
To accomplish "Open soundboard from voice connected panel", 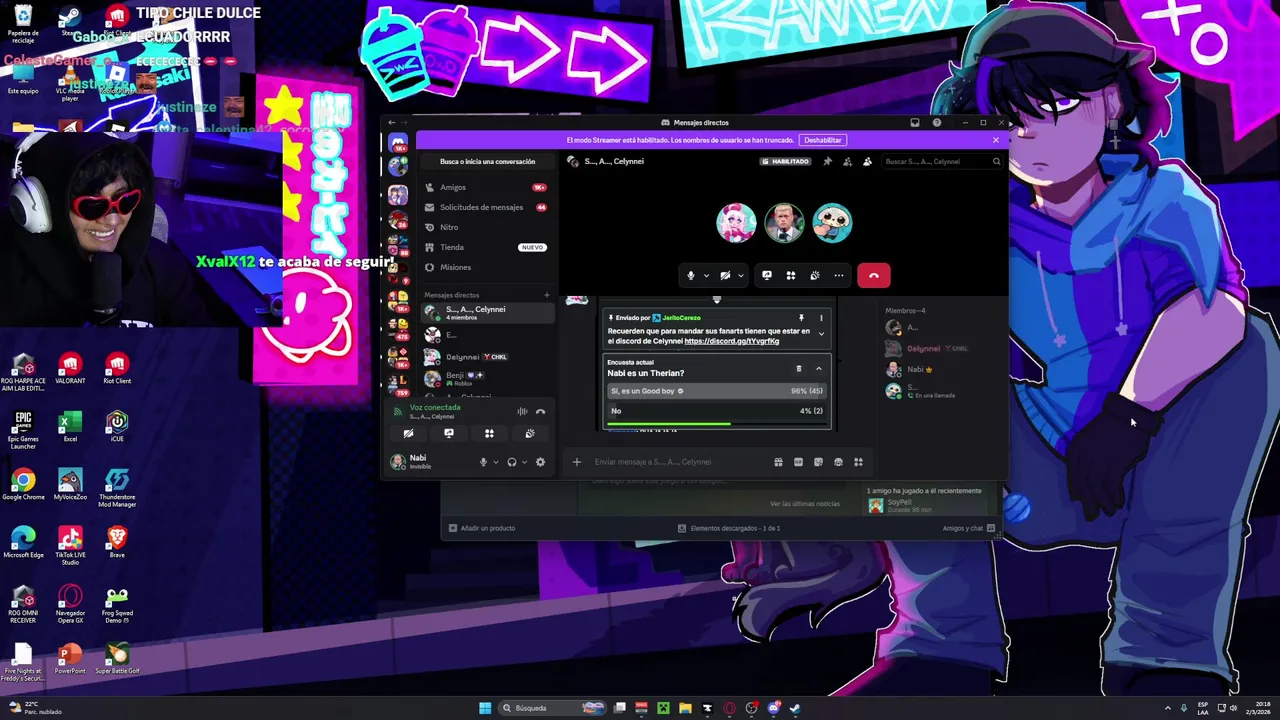I will tap(530, 433).
